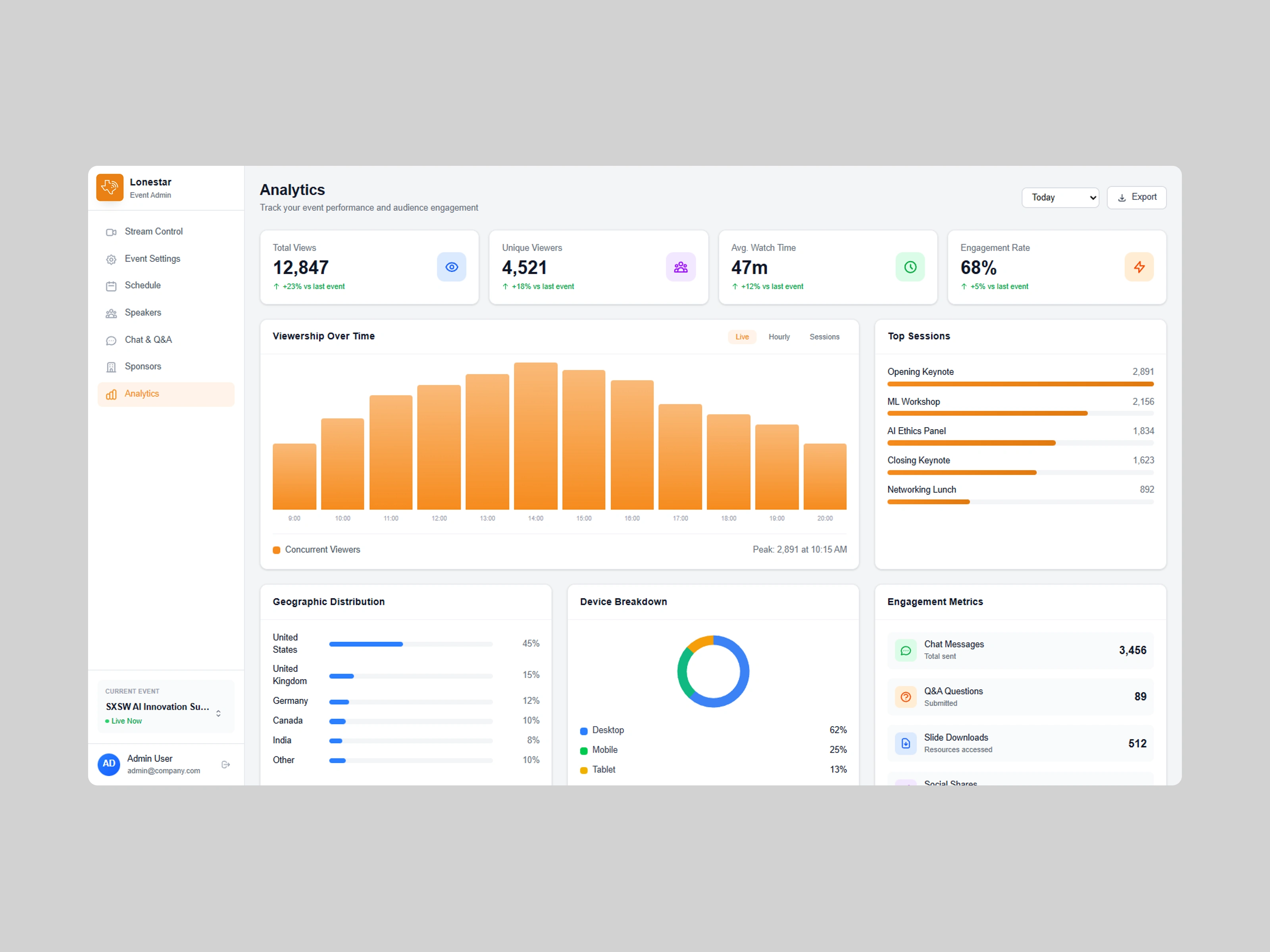Screen dimensions: 1270x952
Task: Open Stream Control in the sidebar
Action: tap(153, 231)
